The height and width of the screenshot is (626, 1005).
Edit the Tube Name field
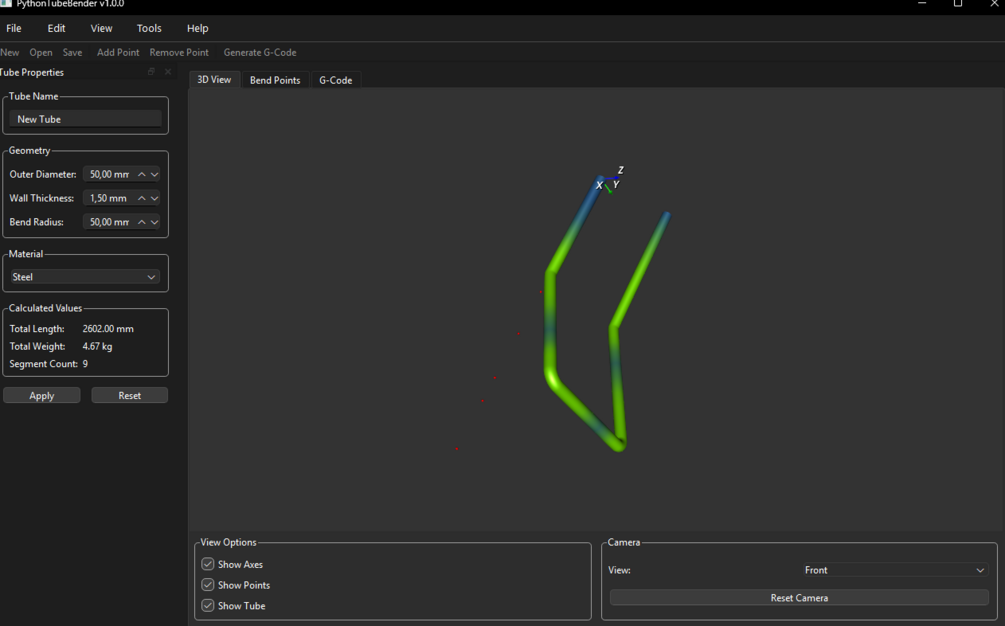point(85,118)
